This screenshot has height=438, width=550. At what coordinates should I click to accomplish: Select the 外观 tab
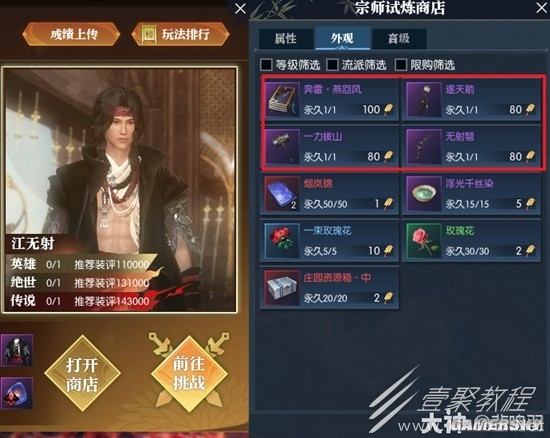(342, 38)
